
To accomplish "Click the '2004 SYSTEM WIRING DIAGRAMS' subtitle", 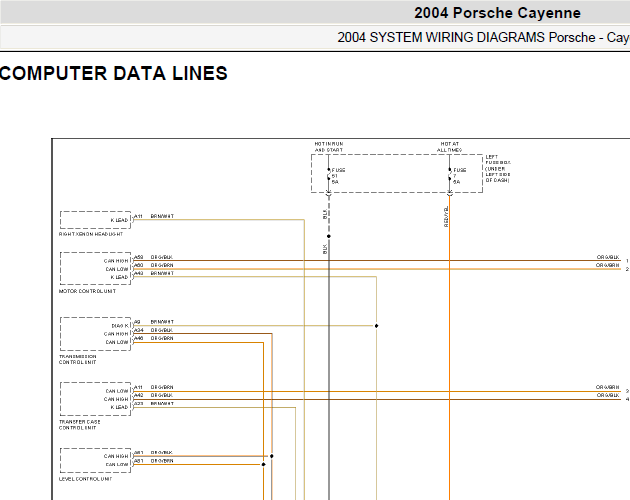I will pos(441,37).
